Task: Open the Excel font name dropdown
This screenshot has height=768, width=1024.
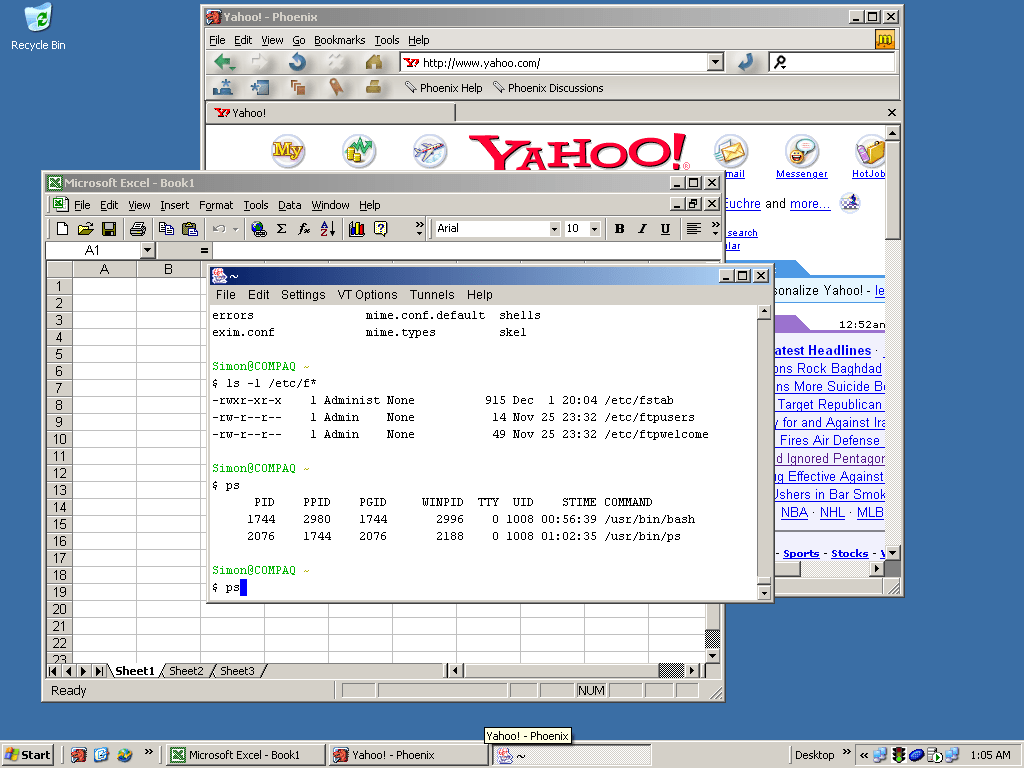Action: (x=554, y=229)
